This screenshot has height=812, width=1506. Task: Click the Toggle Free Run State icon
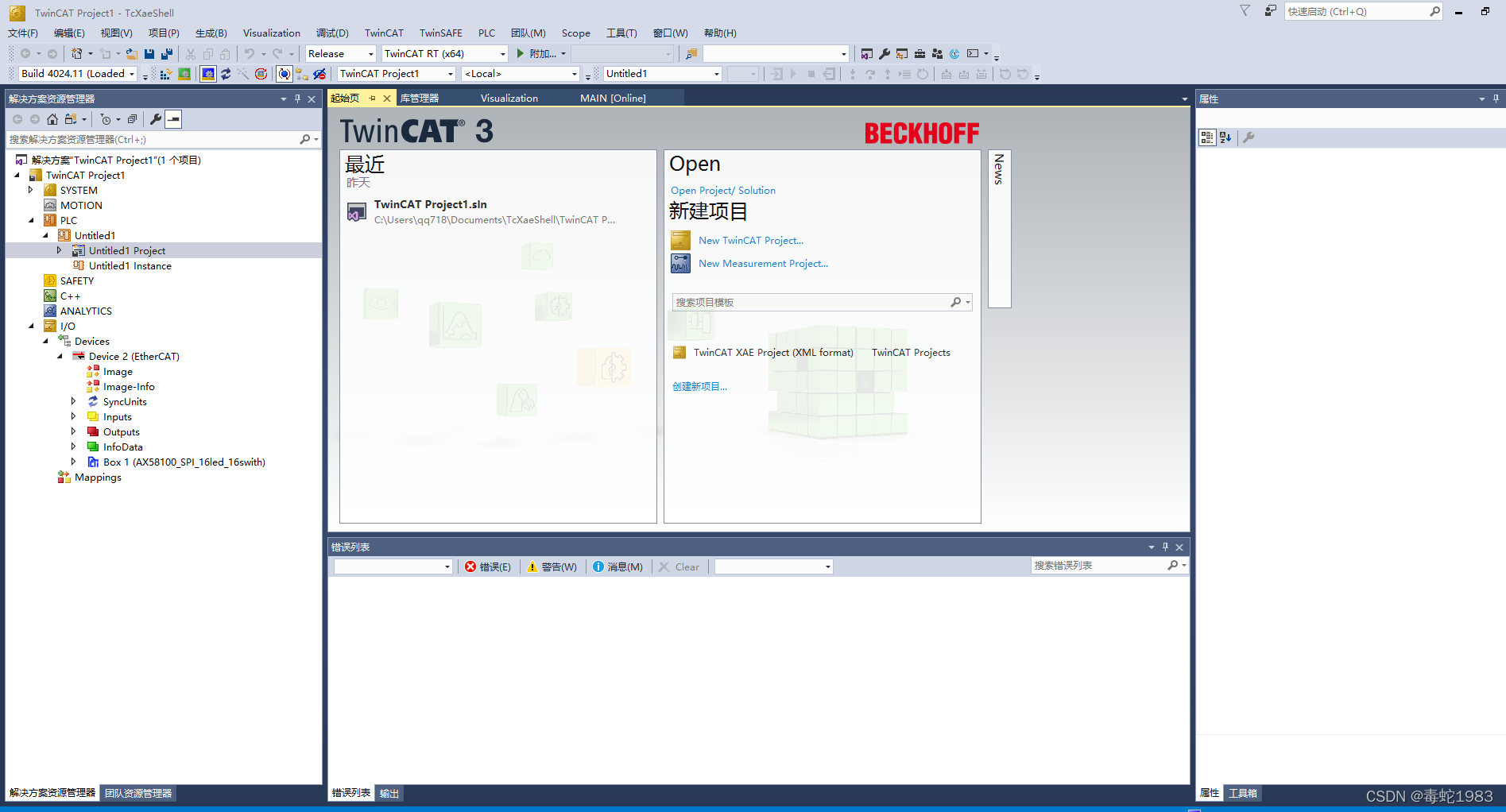click(x=261, y=74)
